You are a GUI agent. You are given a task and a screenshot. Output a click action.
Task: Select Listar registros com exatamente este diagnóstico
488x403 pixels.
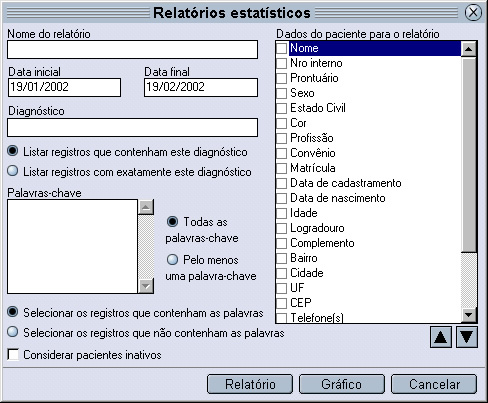click(13, 171)
